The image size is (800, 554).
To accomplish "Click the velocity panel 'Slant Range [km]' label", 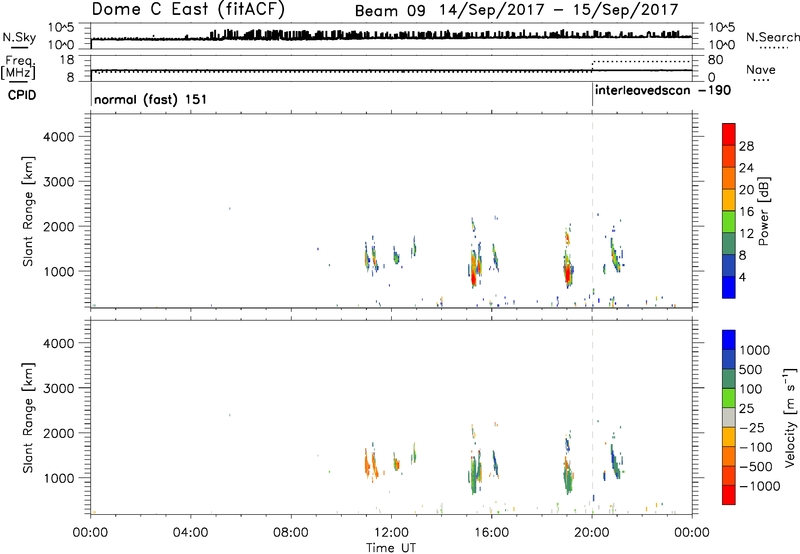I will pyautogui.click(x=28, y=418).
